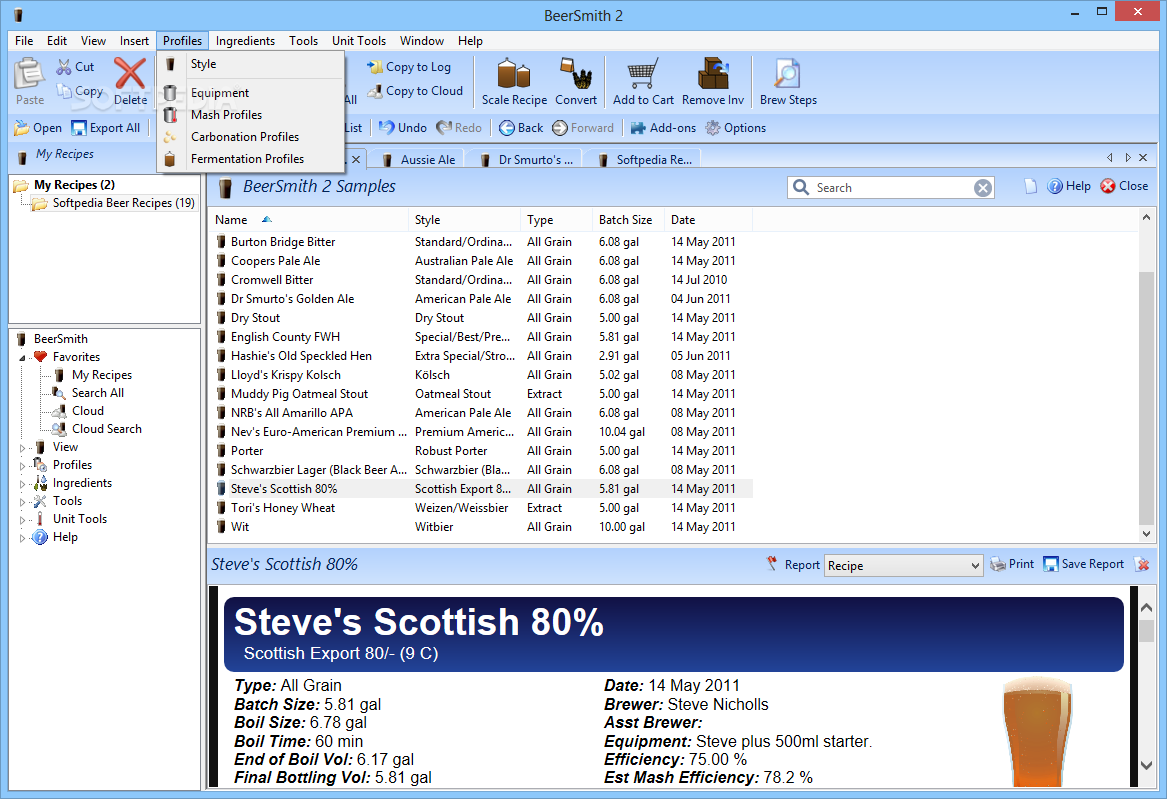This screenshot has width=1167, height=799.
Task: Open the Unit Tools menu
Action: [359, 41]
